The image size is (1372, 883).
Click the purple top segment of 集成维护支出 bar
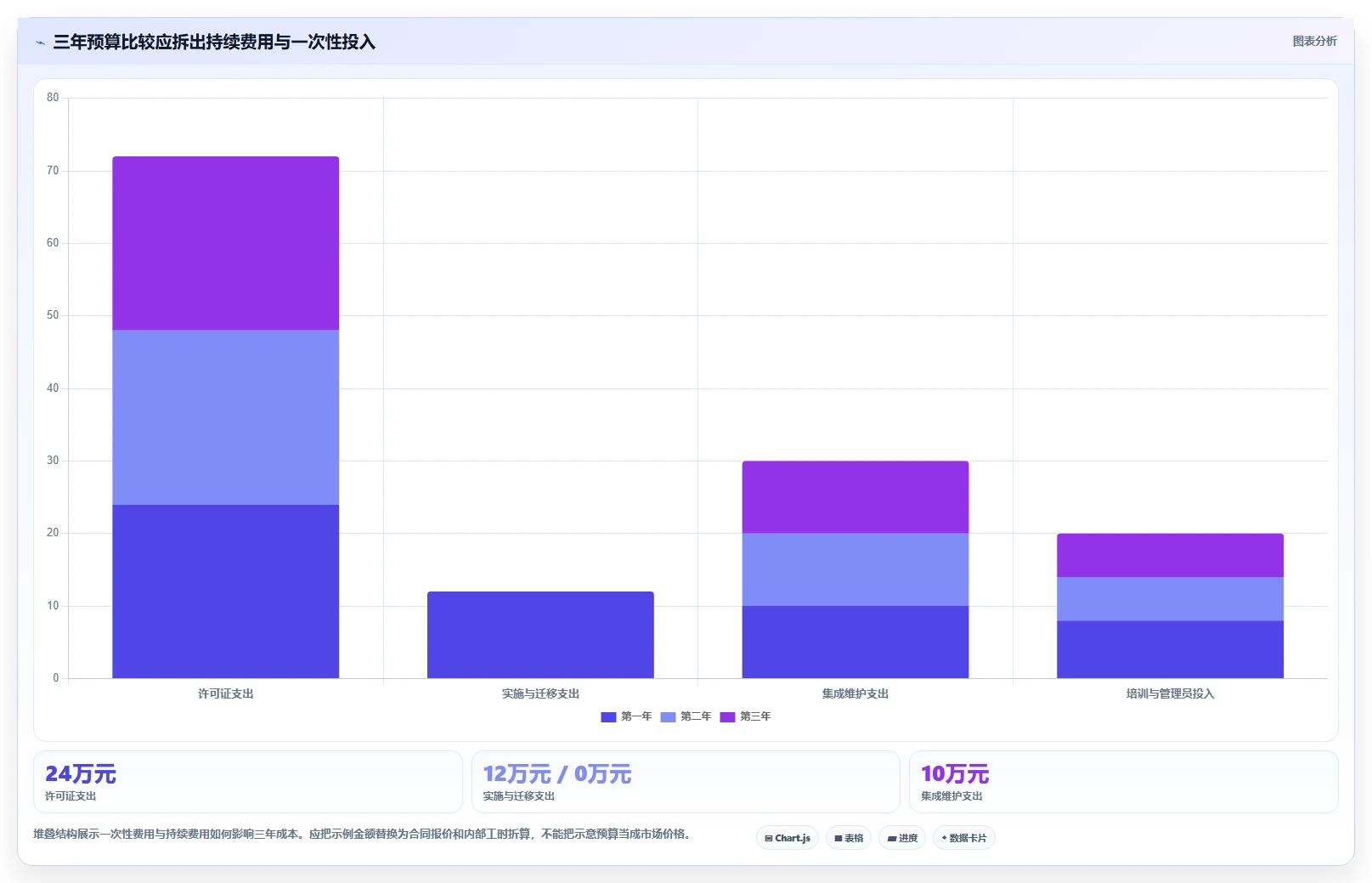click(855, 497)
